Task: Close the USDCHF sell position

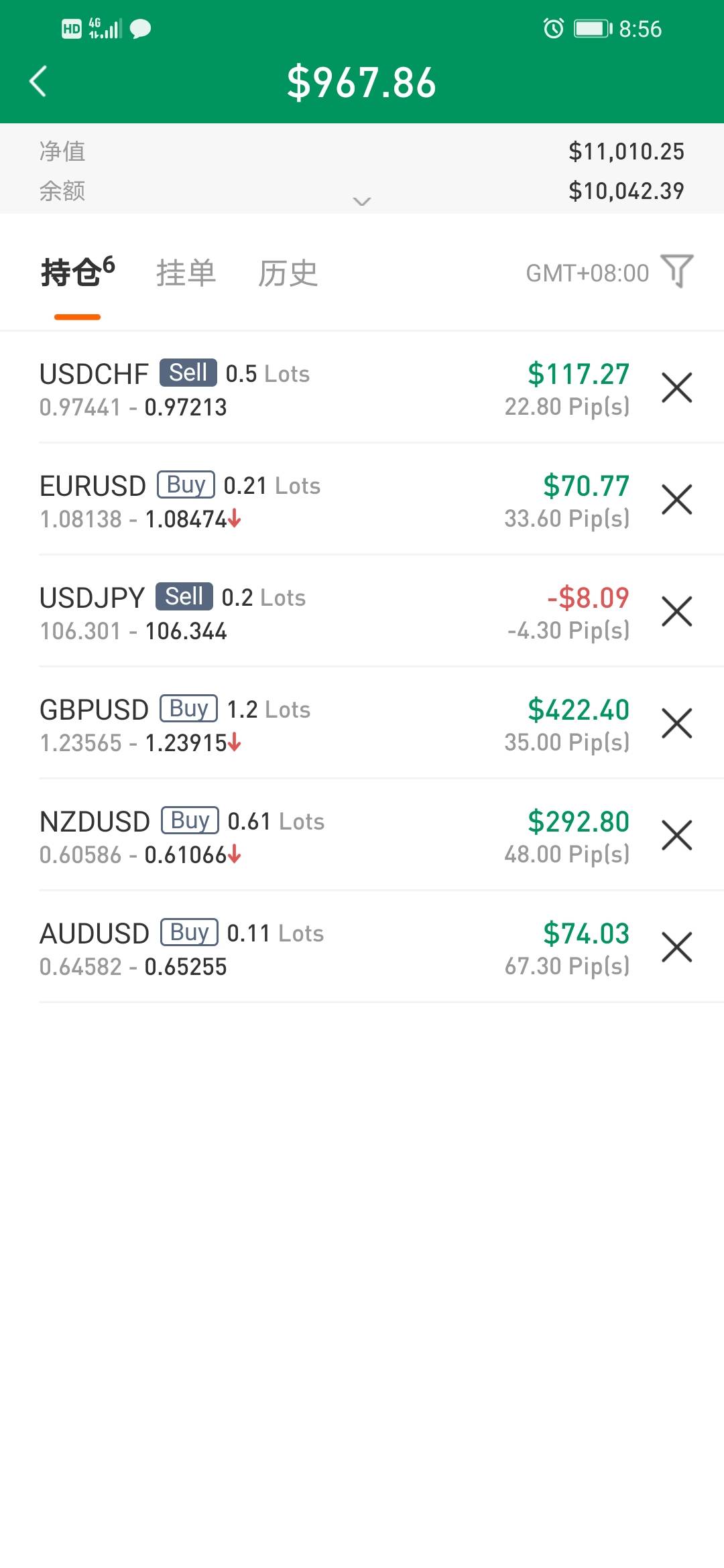Action: point(676,388)
